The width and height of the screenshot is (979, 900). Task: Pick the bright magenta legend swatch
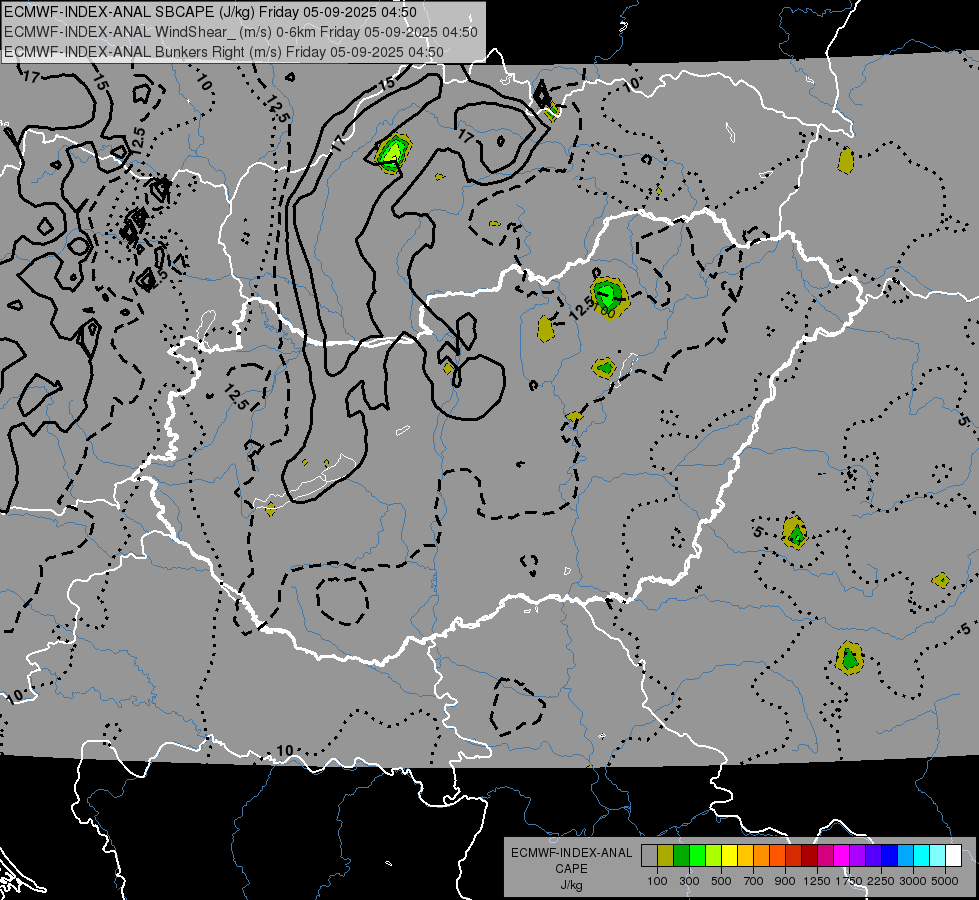842,856
